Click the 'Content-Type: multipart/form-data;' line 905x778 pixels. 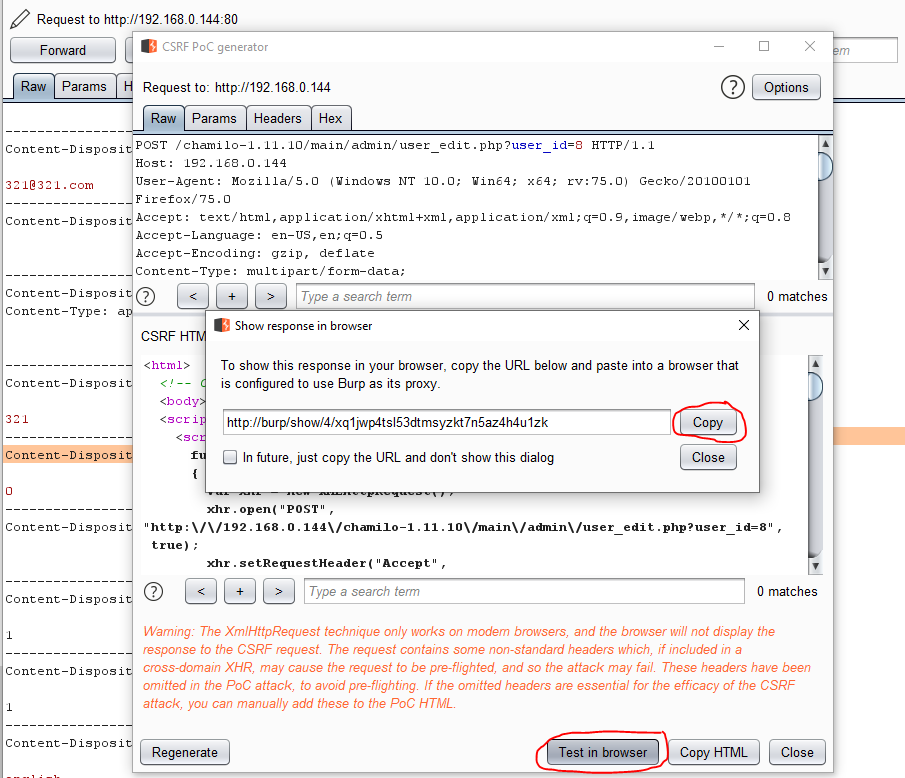[270, 271]
